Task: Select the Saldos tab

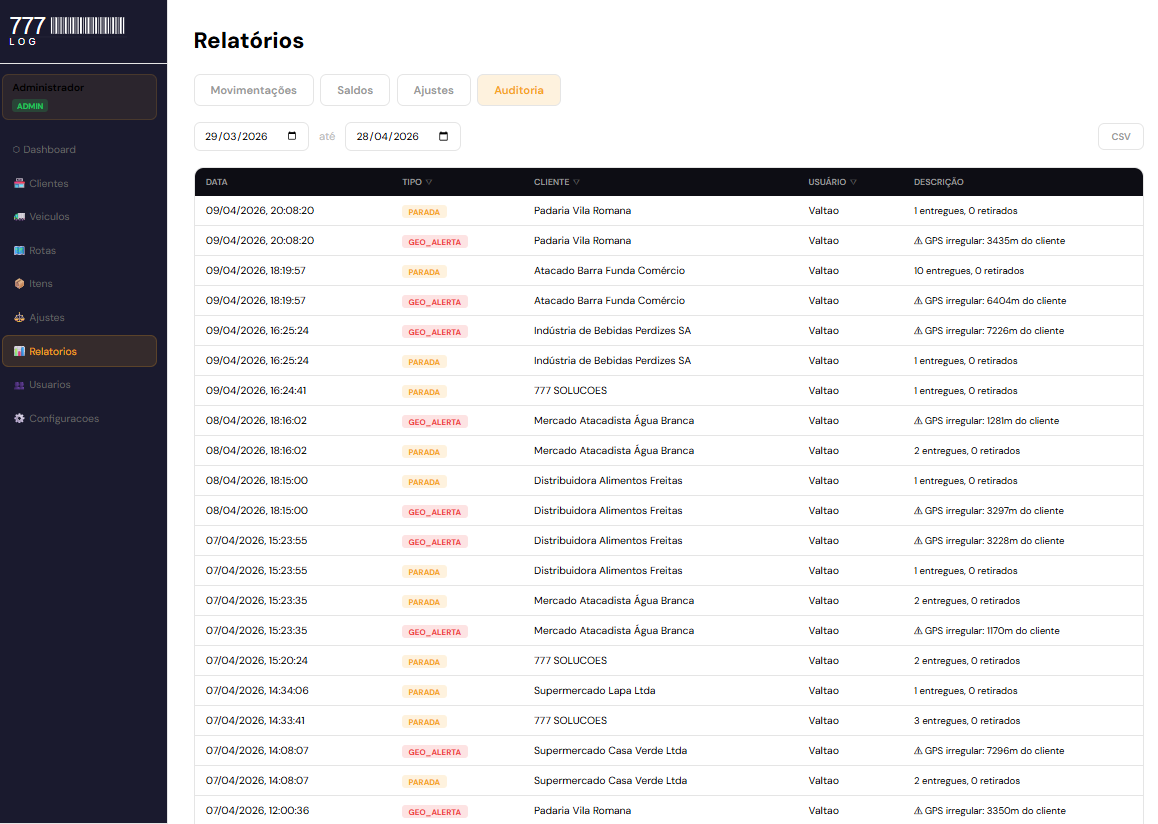Action: [x=355, y=90]
